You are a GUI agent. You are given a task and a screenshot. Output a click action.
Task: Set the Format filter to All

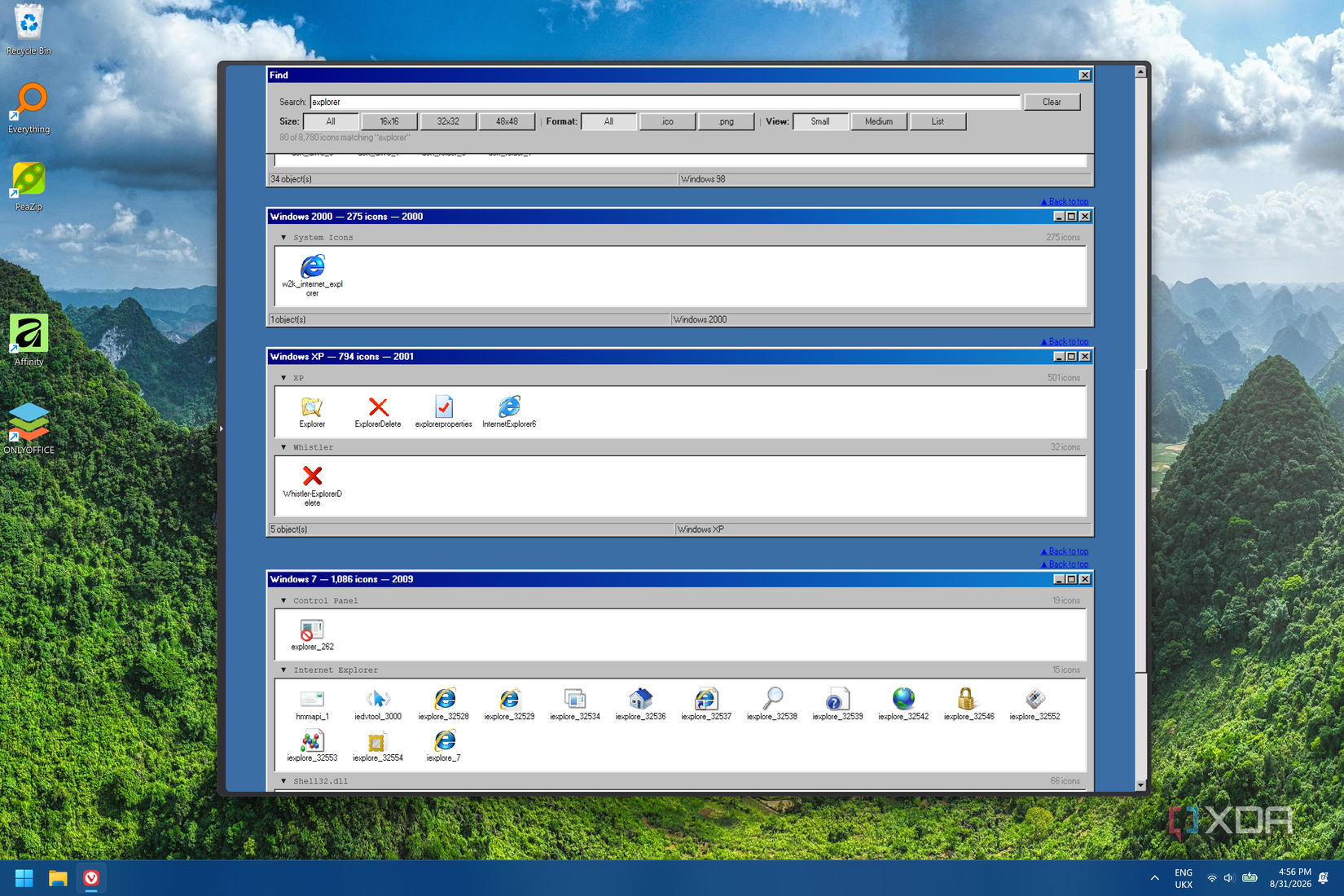608,121
